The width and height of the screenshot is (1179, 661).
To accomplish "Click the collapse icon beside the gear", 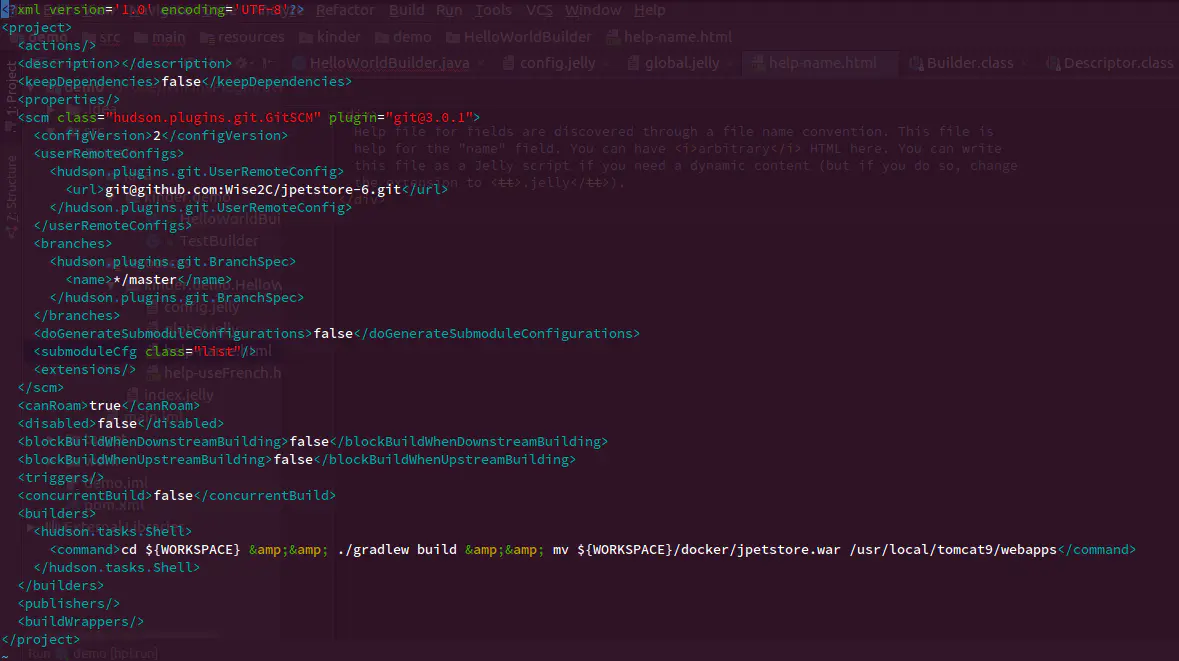I will coord(267,63).
